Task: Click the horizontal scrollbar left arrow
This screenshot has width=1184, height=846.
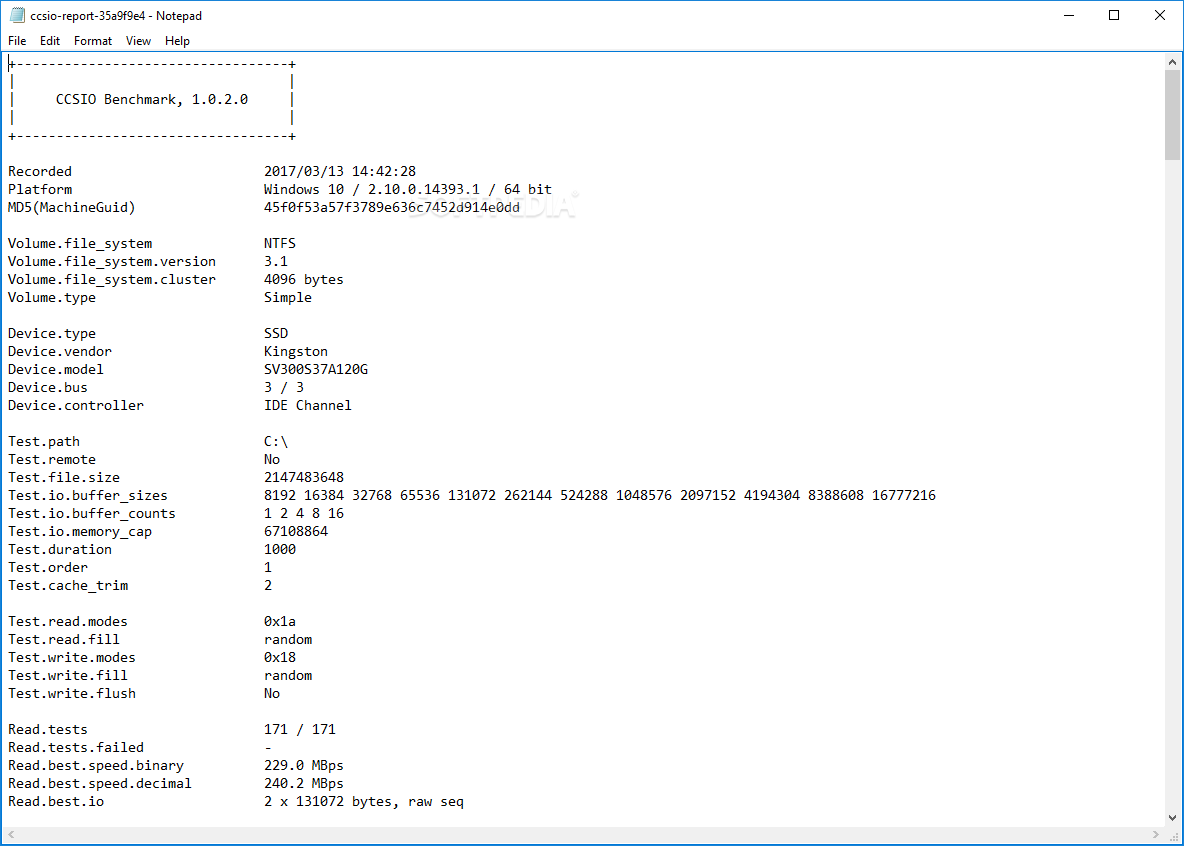Action: click(x=11, y=835)
